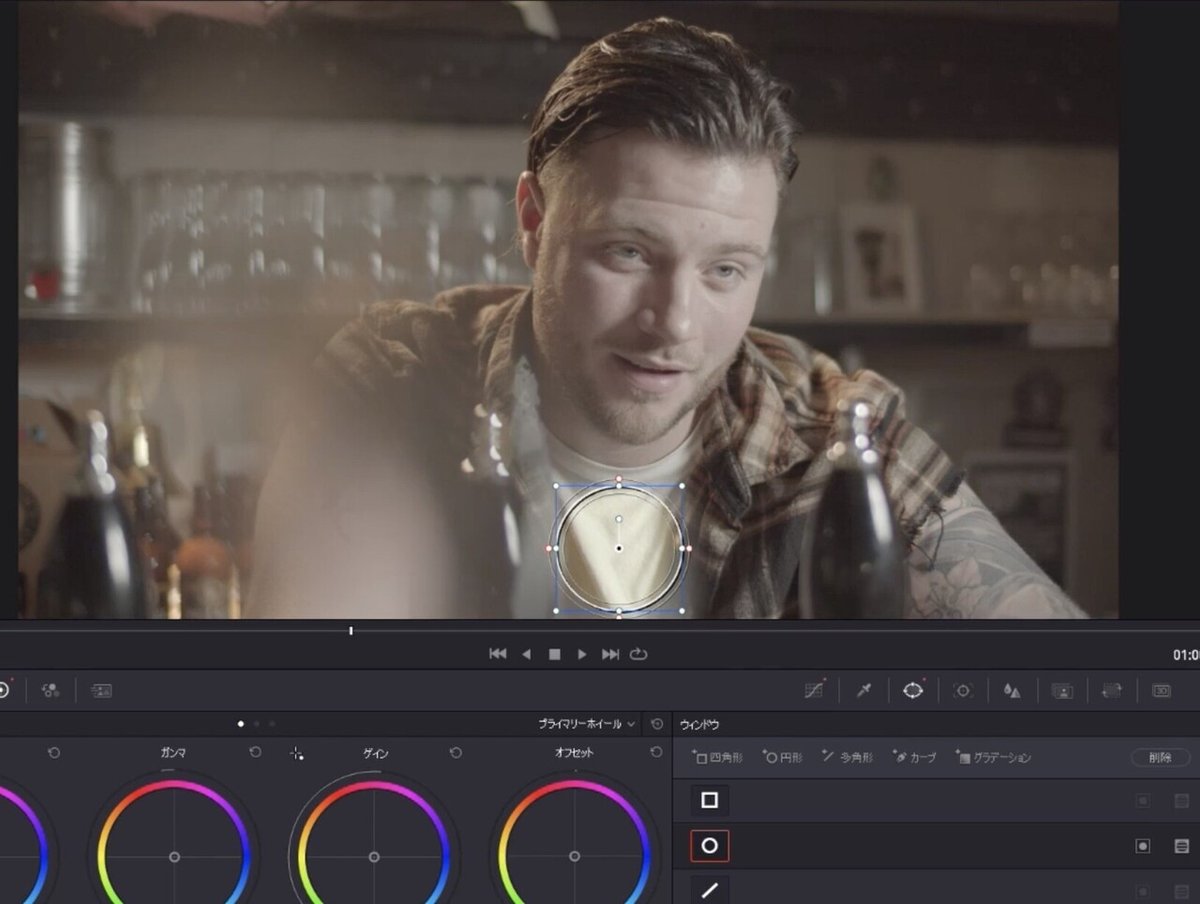The image size is (1200, 904).
Task: Click the circle window rotation handle
Action: [619, 519]
